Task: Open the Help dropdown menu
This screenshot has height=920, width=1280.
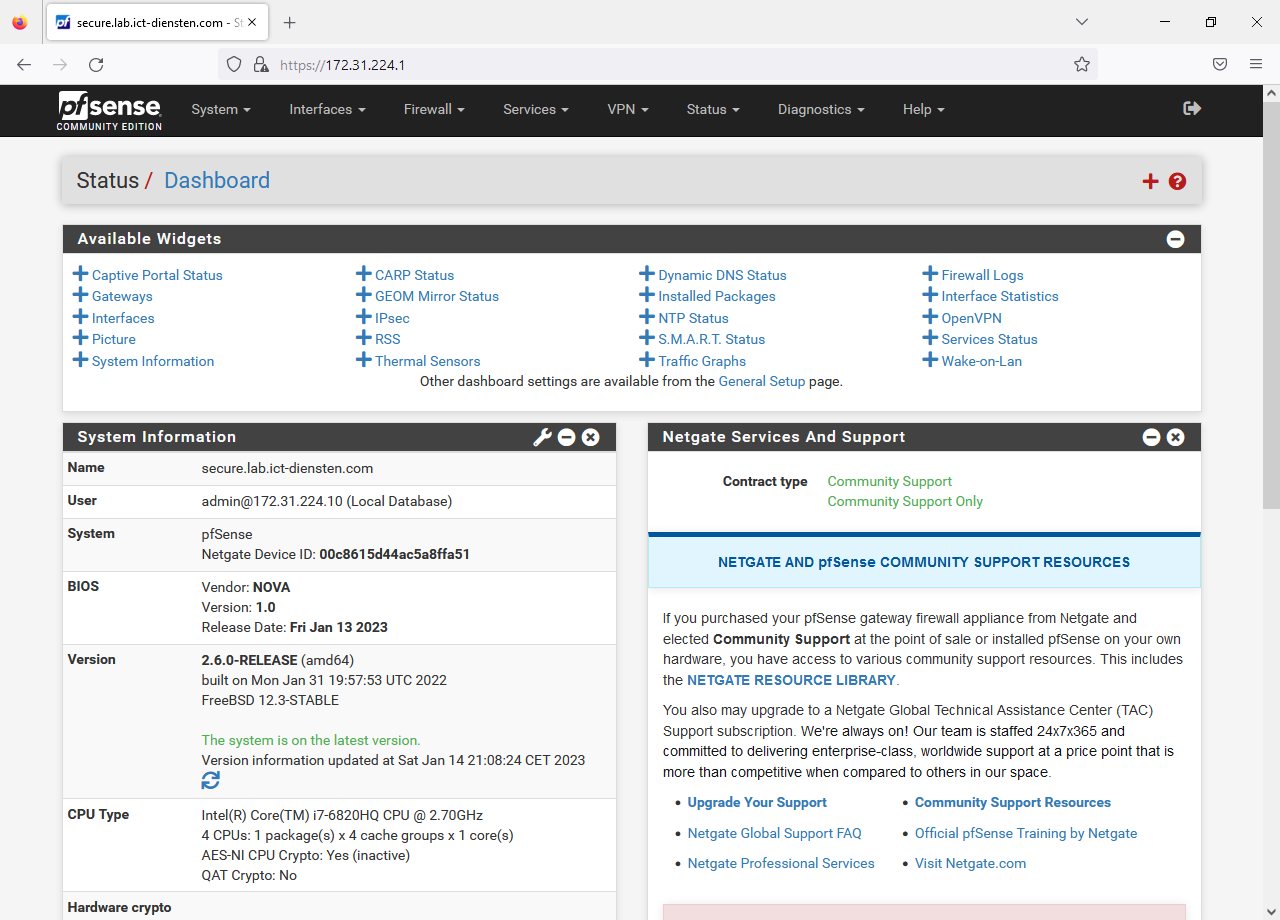Action: pos(923,110)
